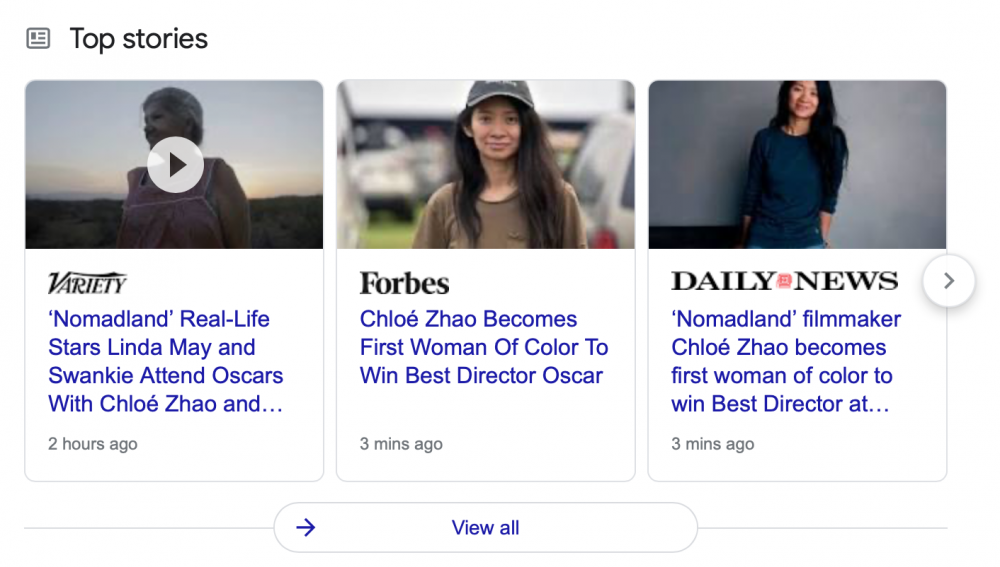Click the arrow icon beside View all
The image size is (1000, 567).
tap(306, 527)
